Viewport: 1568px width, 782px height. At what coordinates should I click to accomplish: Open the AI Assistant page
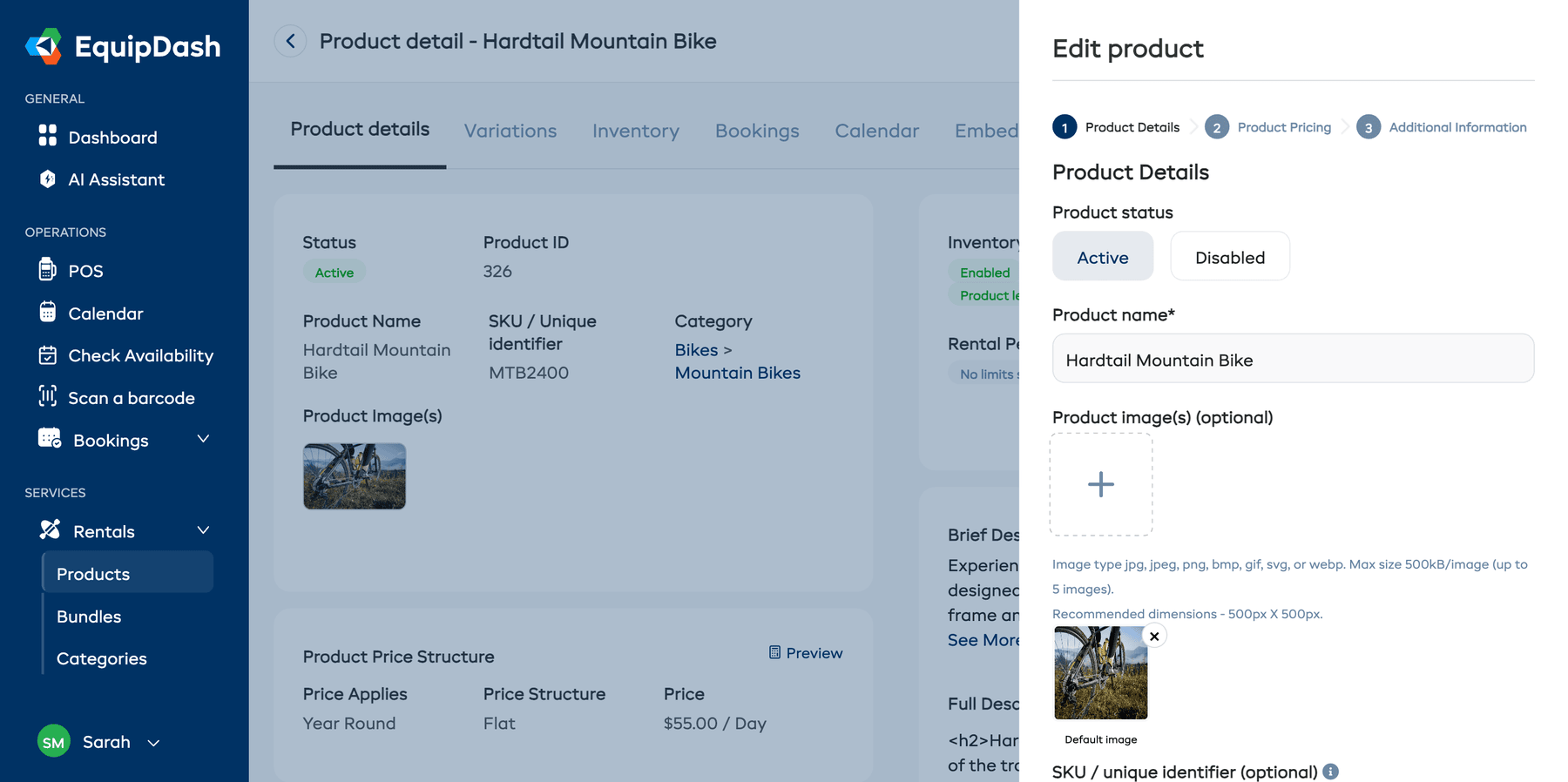point(102,179)
